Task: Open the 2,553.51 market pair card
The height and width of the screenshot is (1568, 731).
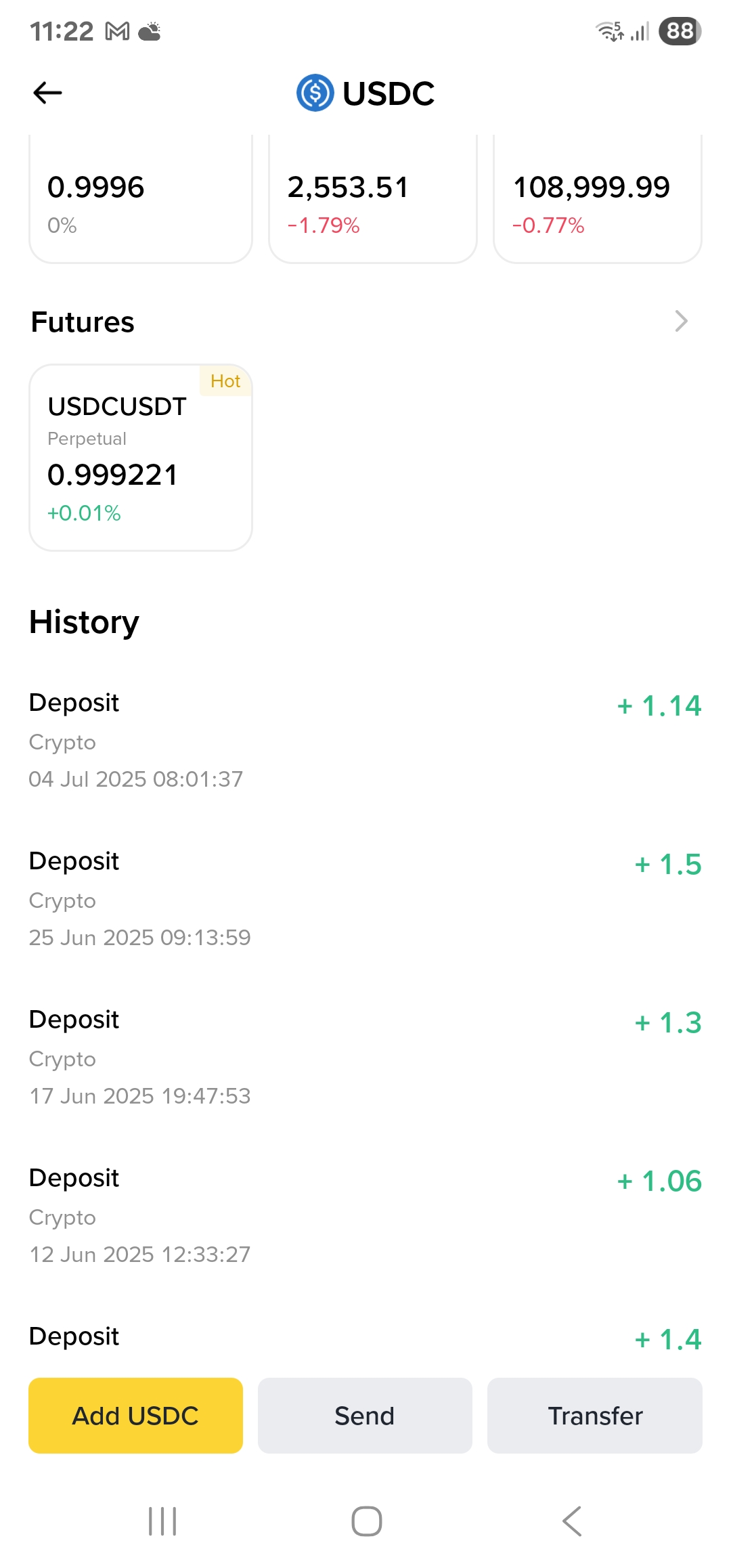Action: click(373, 199)
